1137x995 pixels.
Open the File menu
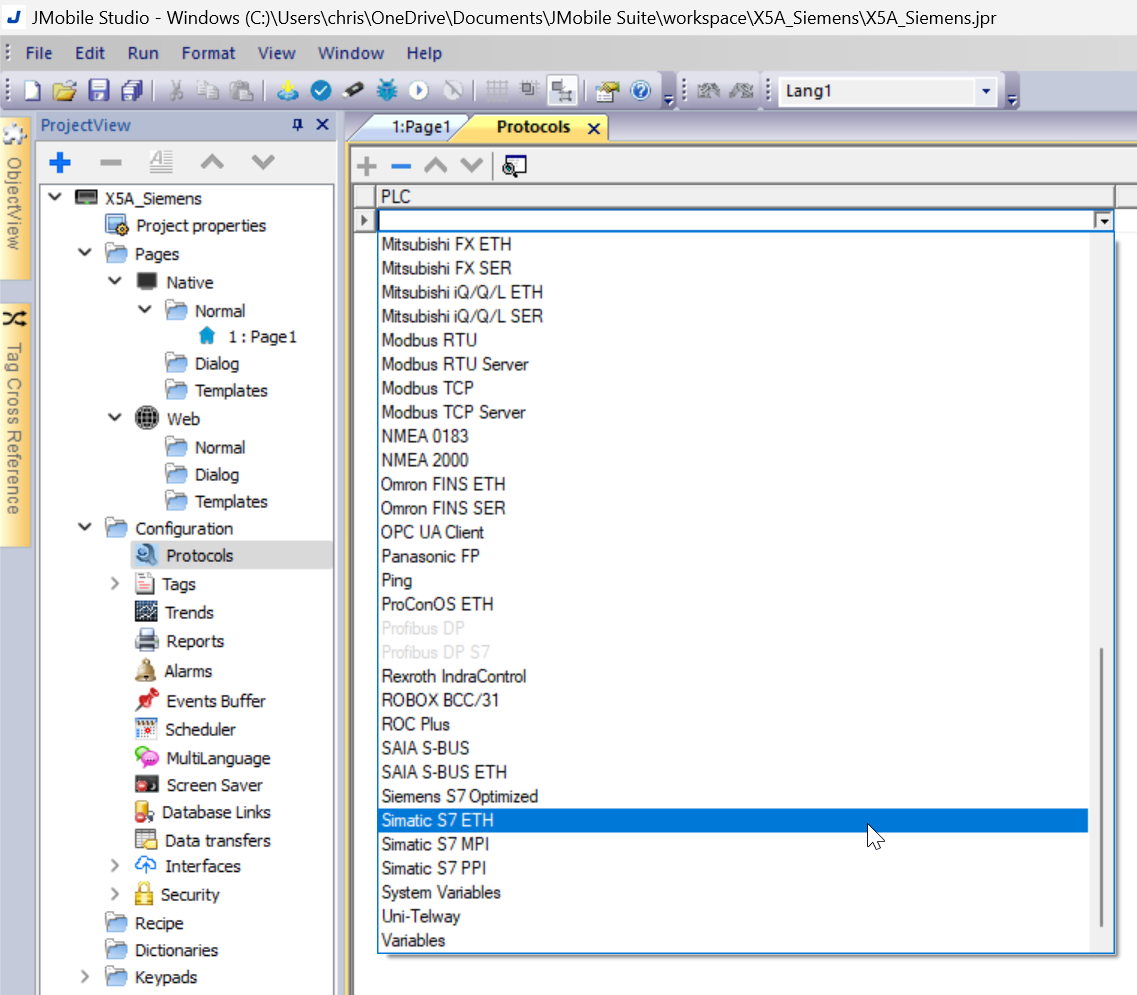click(39, 53)
